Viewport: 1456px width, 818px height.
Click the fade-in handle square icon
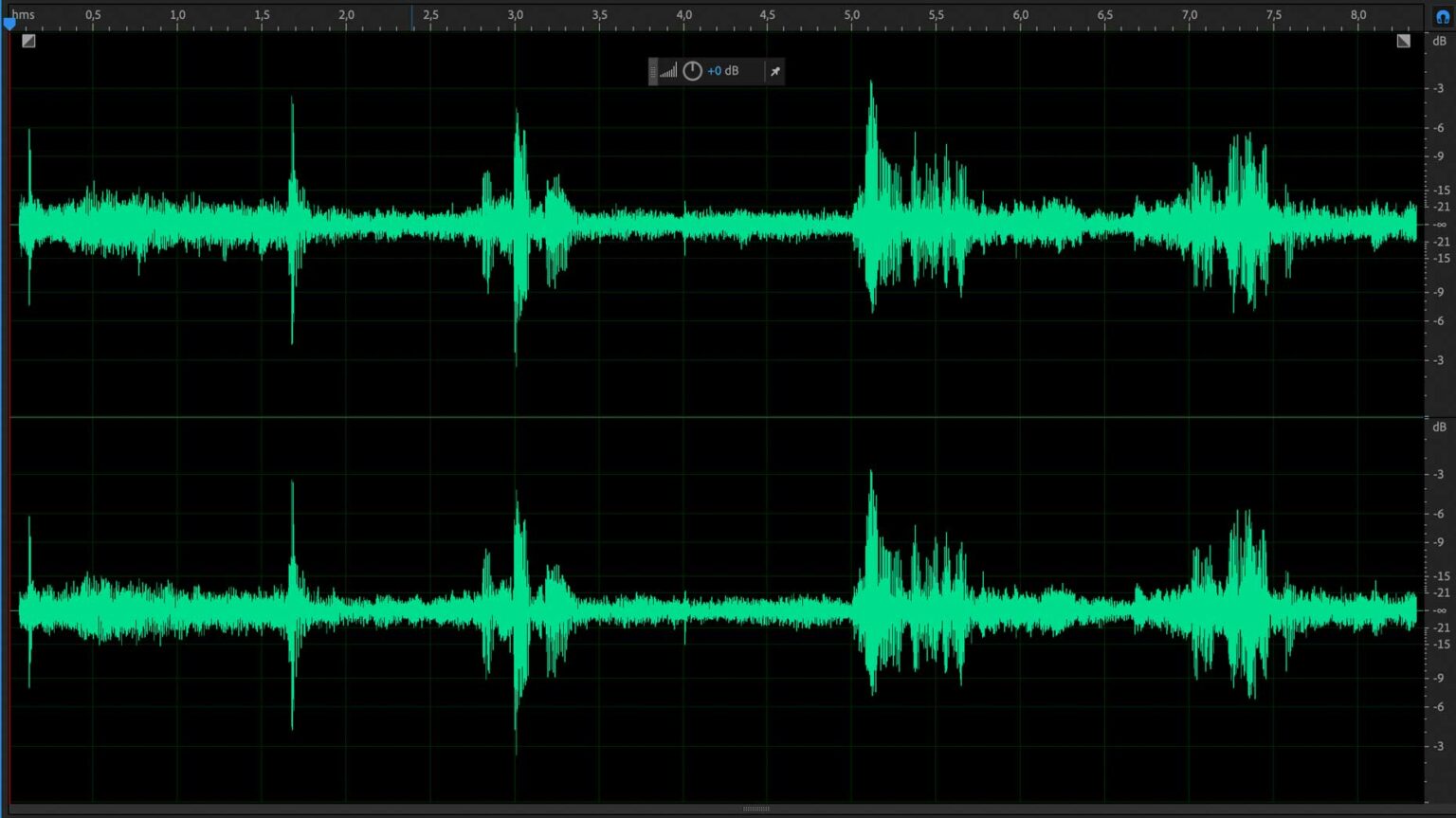pyautogui.click(x=28, y=41)
